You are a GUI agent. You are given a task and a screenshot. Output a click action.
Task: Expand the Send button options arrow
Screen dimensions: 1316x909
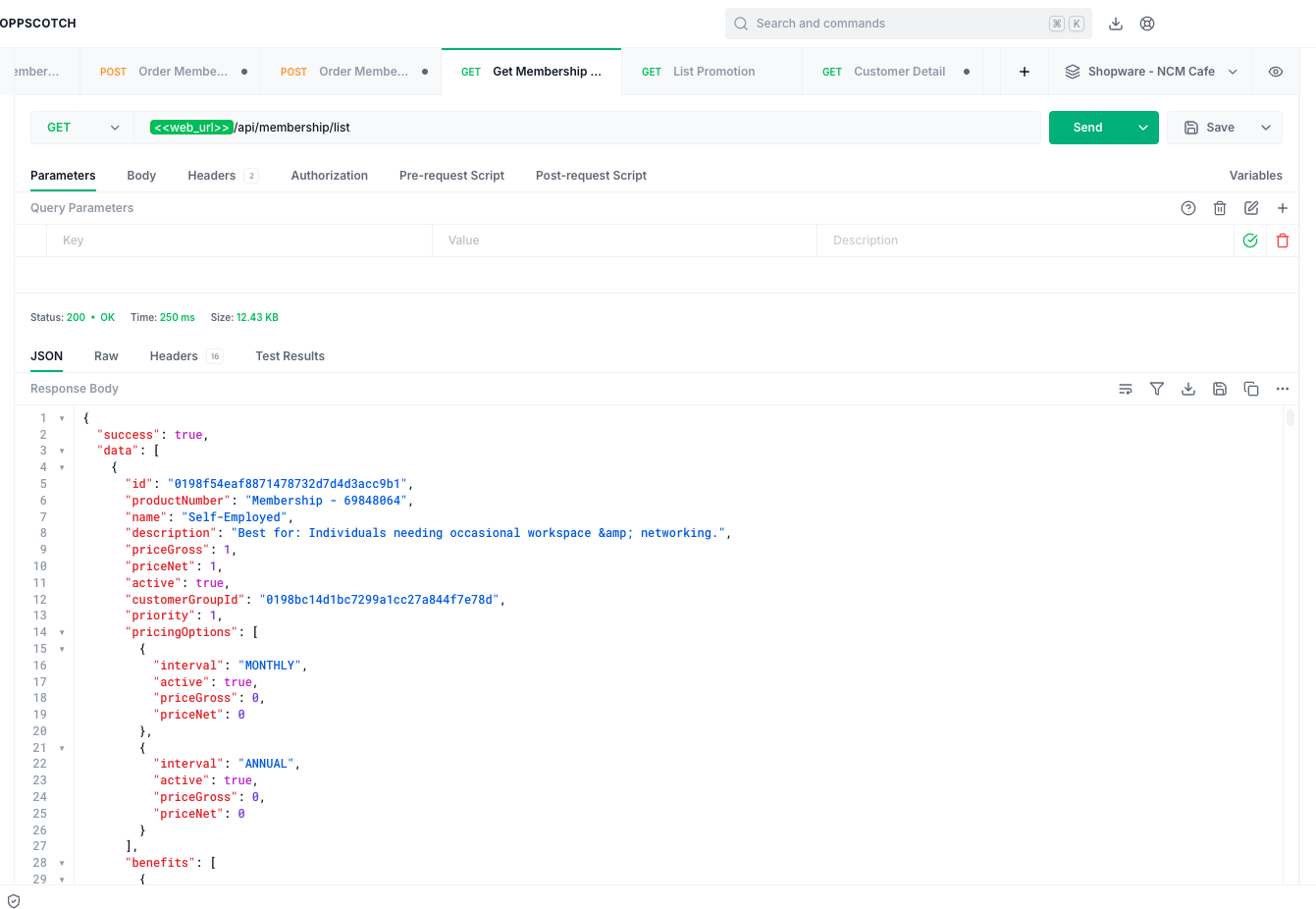(x=1143, y=128)
